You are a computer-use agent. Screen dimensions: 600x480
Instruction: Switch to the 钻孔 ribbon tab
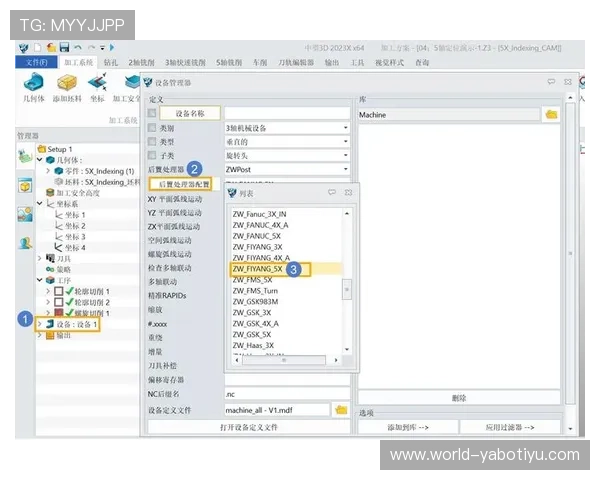(x=111, y=62)
